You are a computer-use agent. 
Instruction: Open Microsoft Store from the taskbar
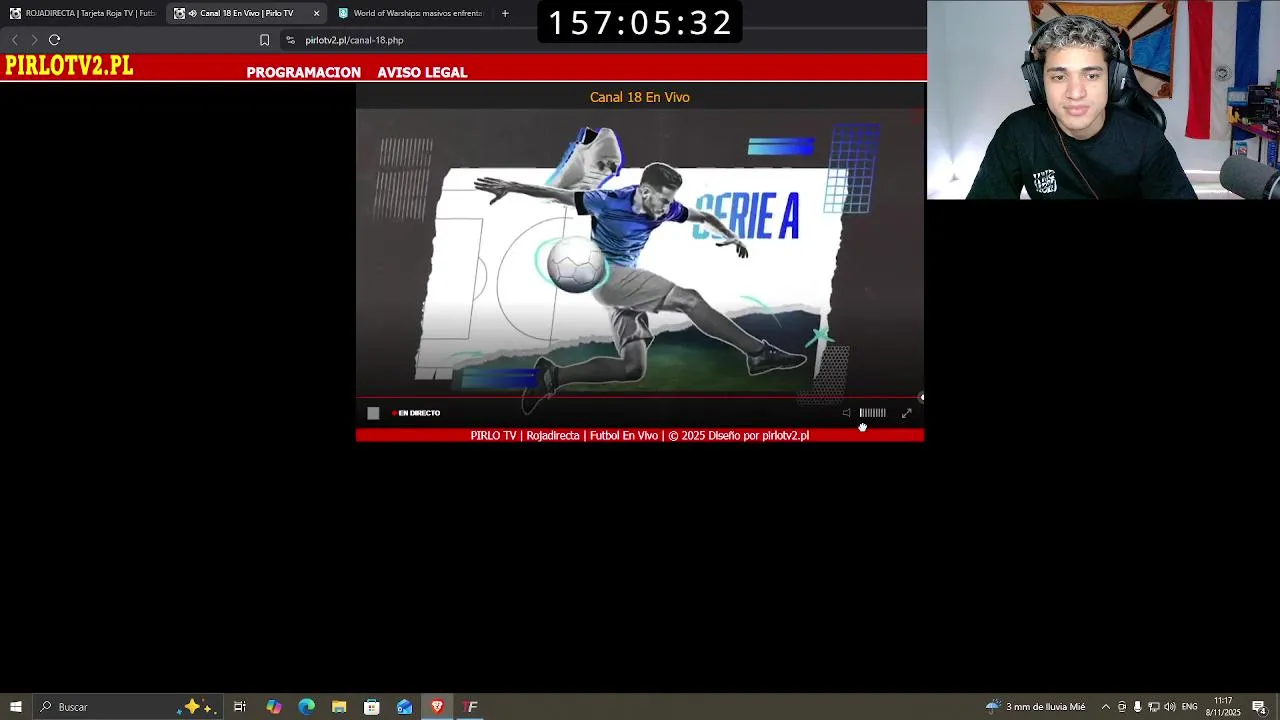tap(372, 707)
